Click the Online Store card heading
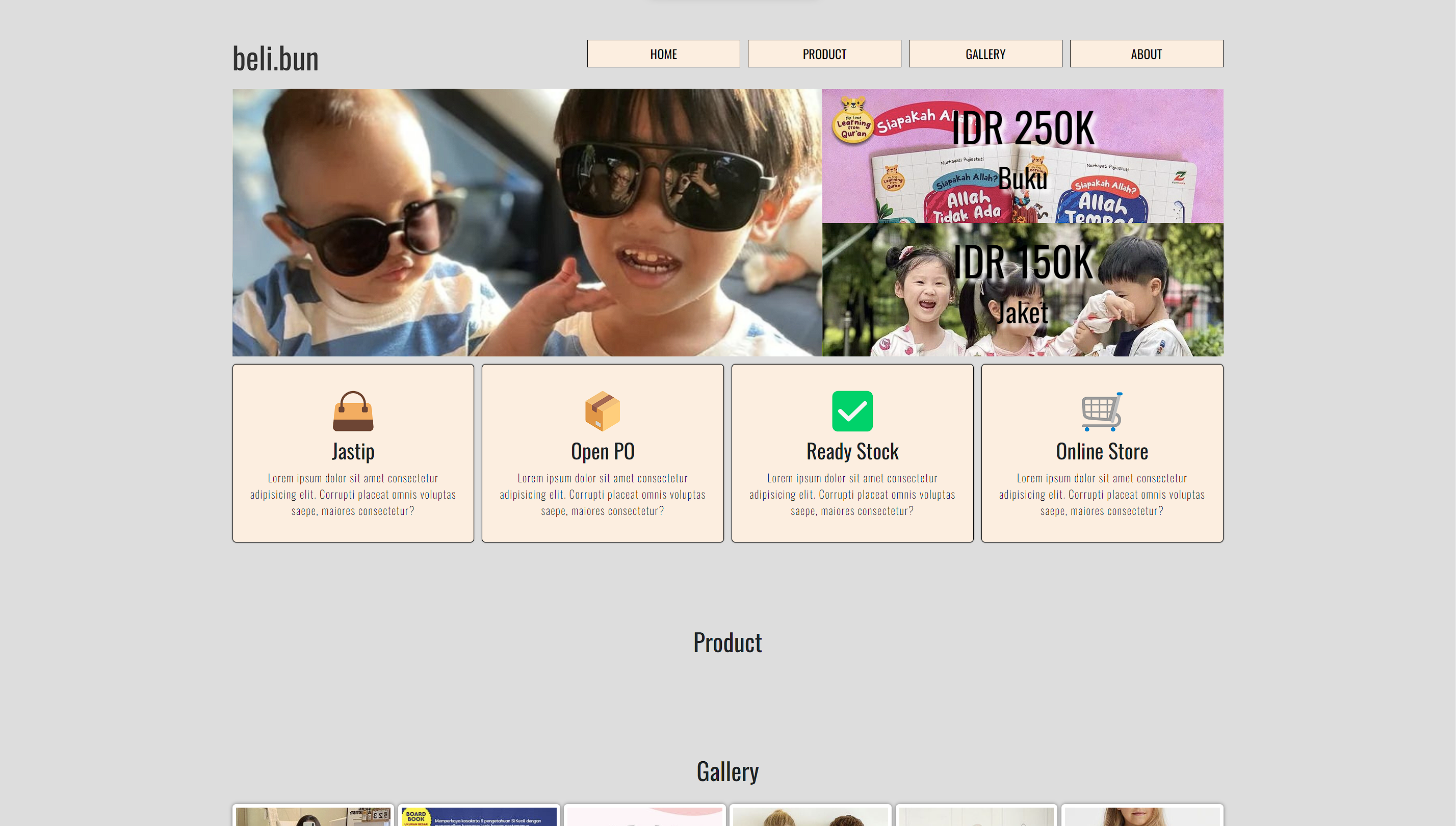The width and height of the screenshot is (1456, 826). (1102, 452)
